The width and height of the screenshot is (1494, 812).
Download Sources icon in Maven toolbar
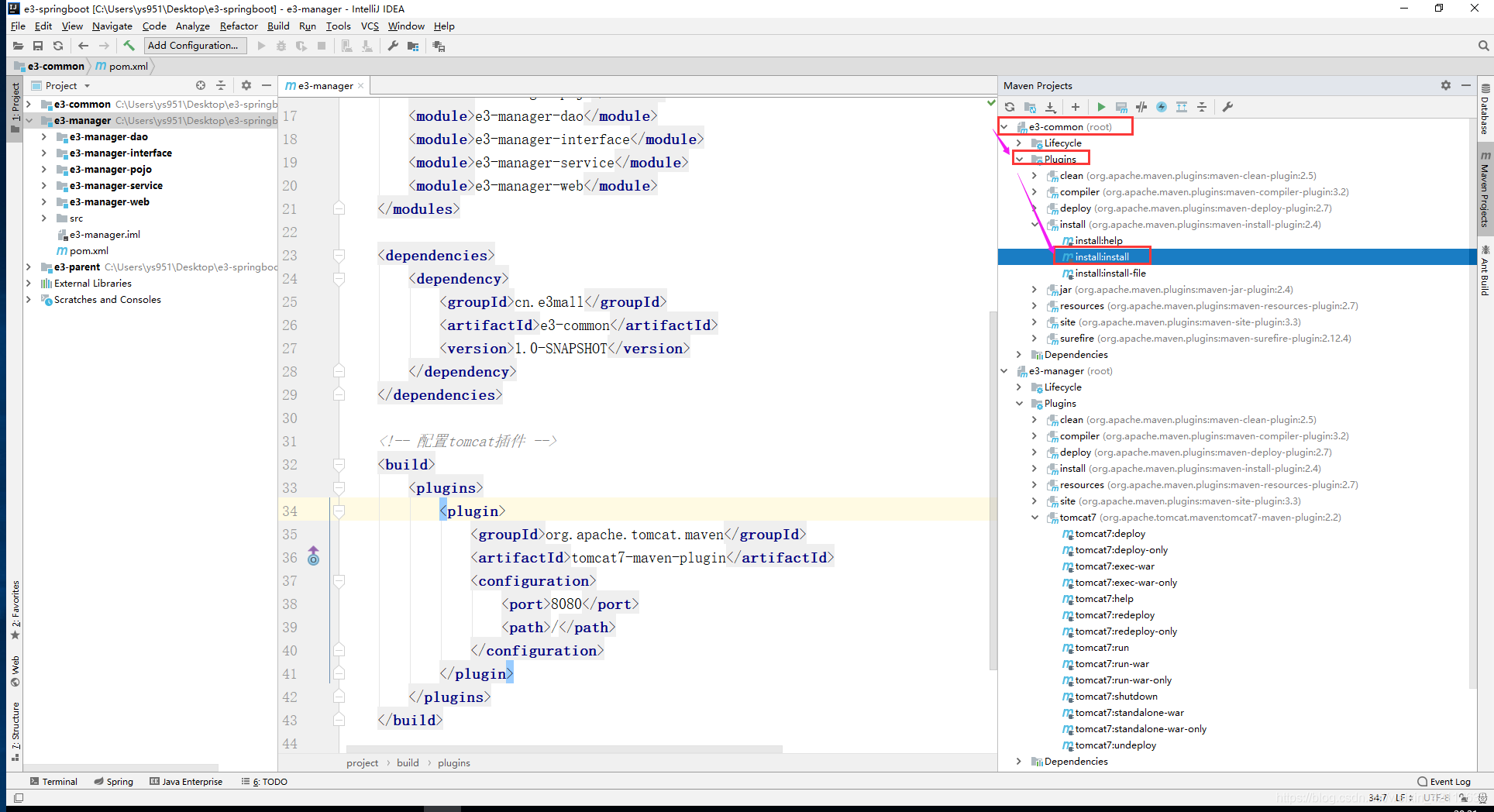(1050, 107)
